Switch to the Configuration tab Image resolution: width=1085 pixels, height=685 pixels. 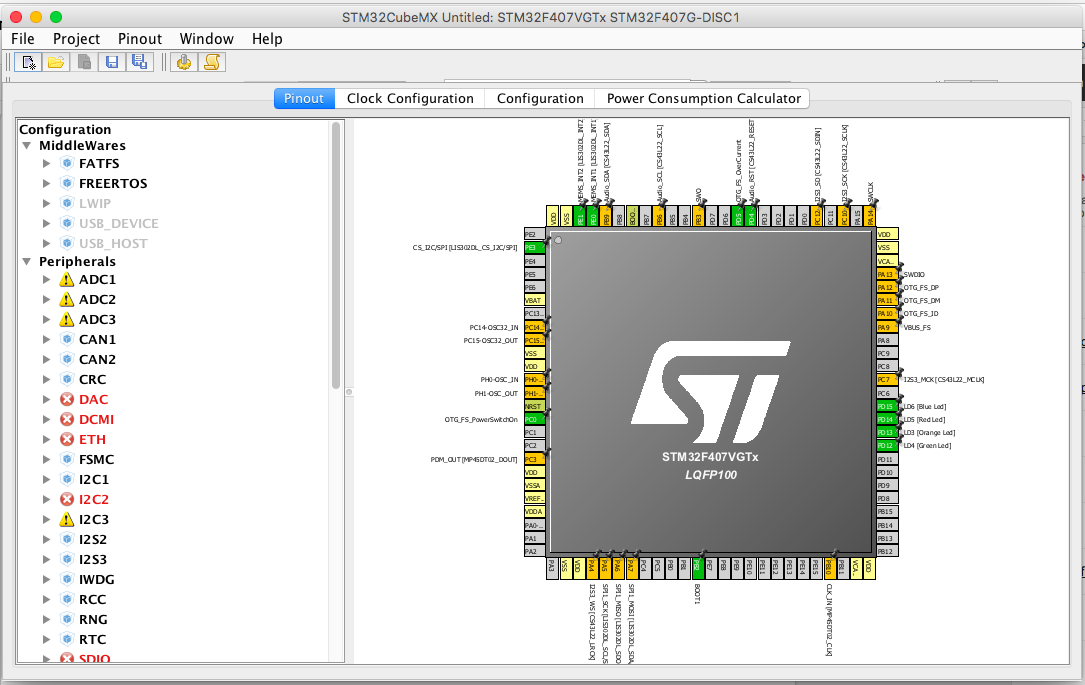coord(540,98)
